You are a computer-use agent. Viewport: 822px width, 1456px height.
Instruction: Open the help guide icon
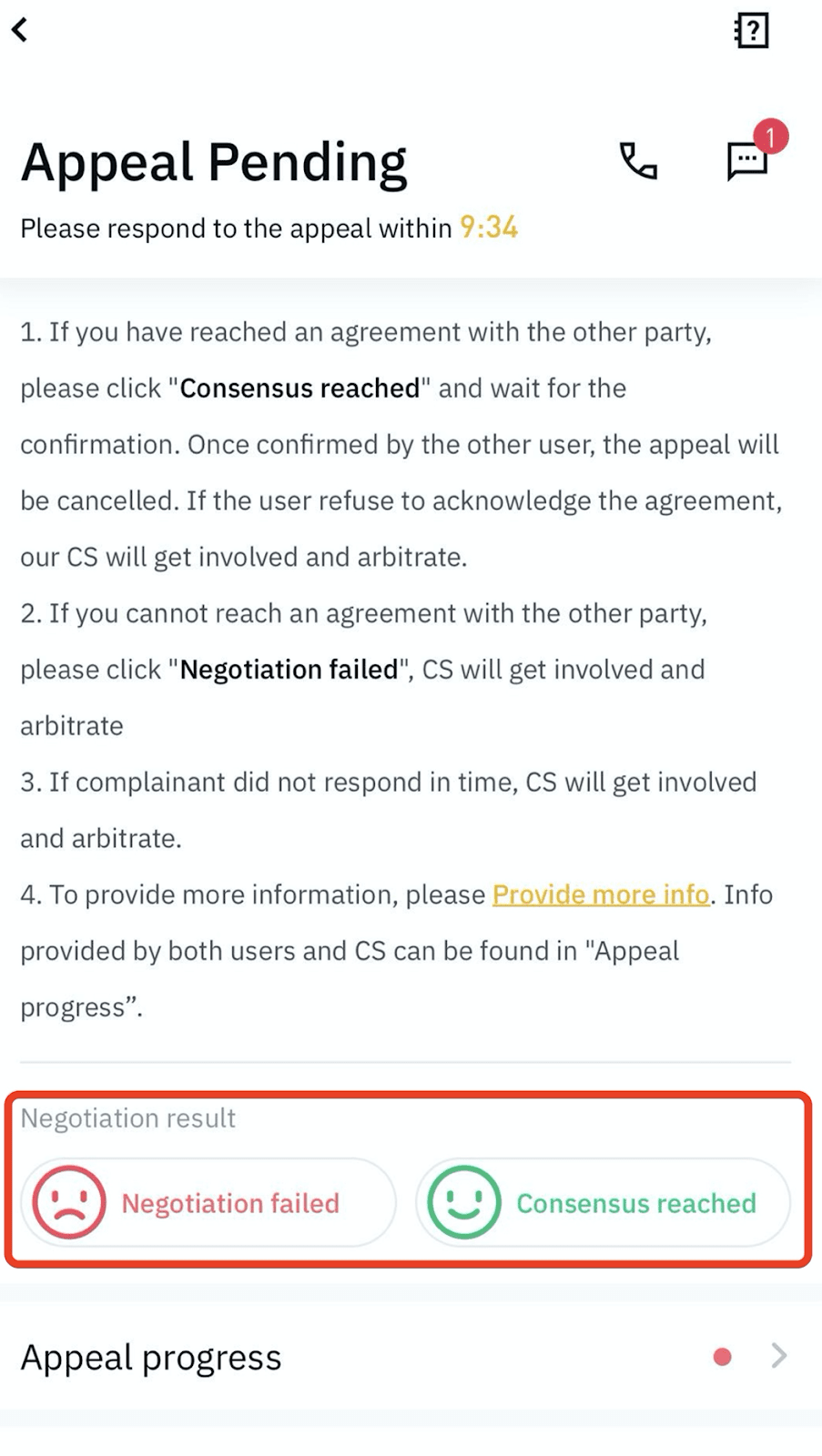tap(752, 31)
